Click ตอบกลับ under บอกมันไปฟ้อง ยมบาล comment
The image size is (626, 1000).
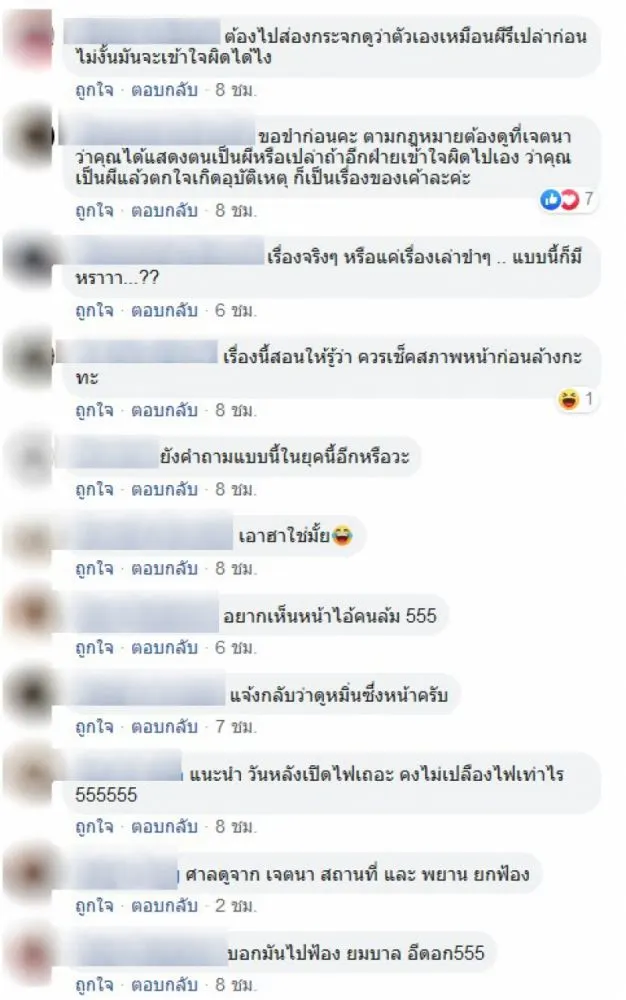click(x=164, y=985)
